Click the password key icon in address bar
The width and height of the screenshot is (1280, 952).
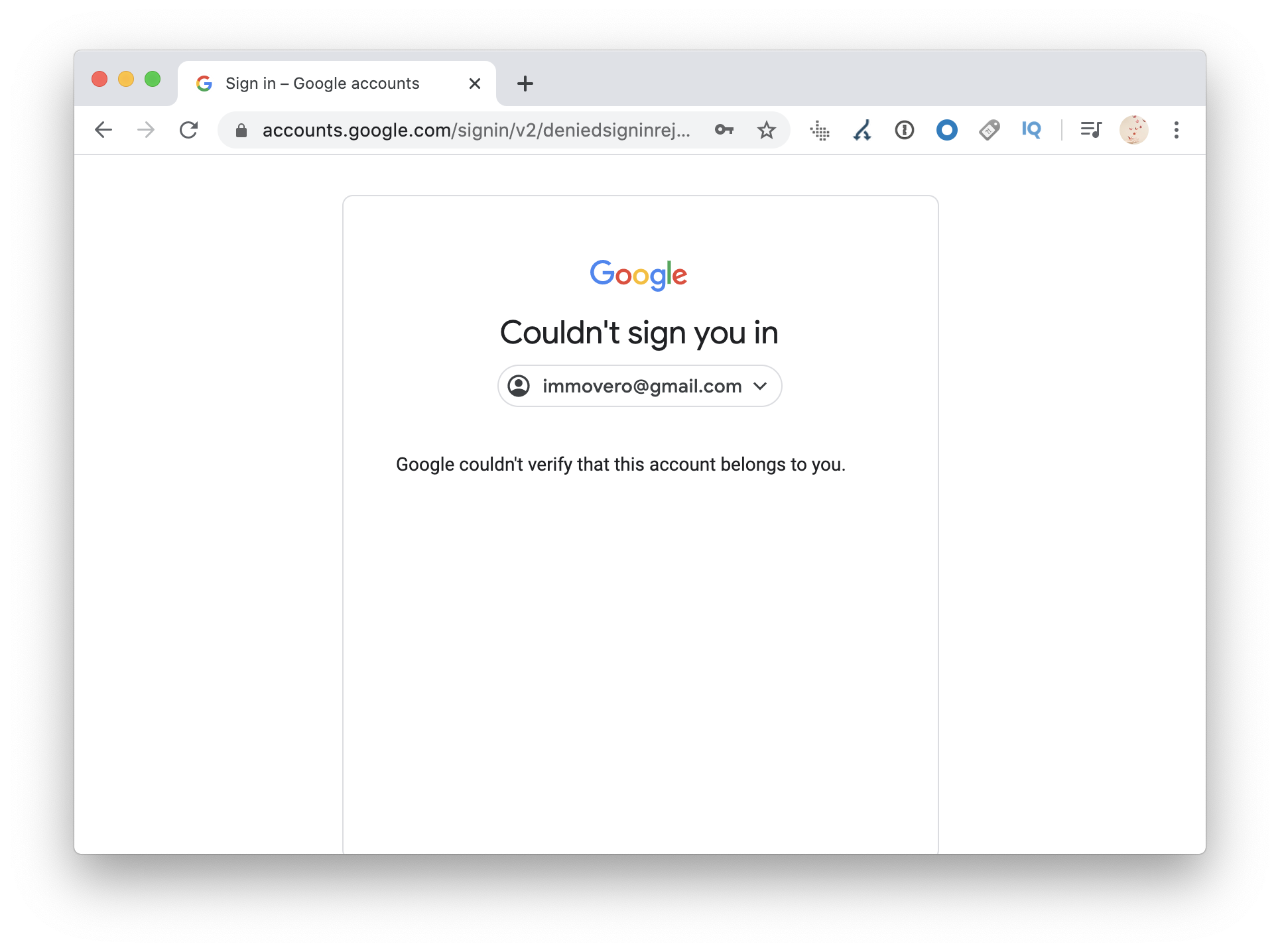725,130
